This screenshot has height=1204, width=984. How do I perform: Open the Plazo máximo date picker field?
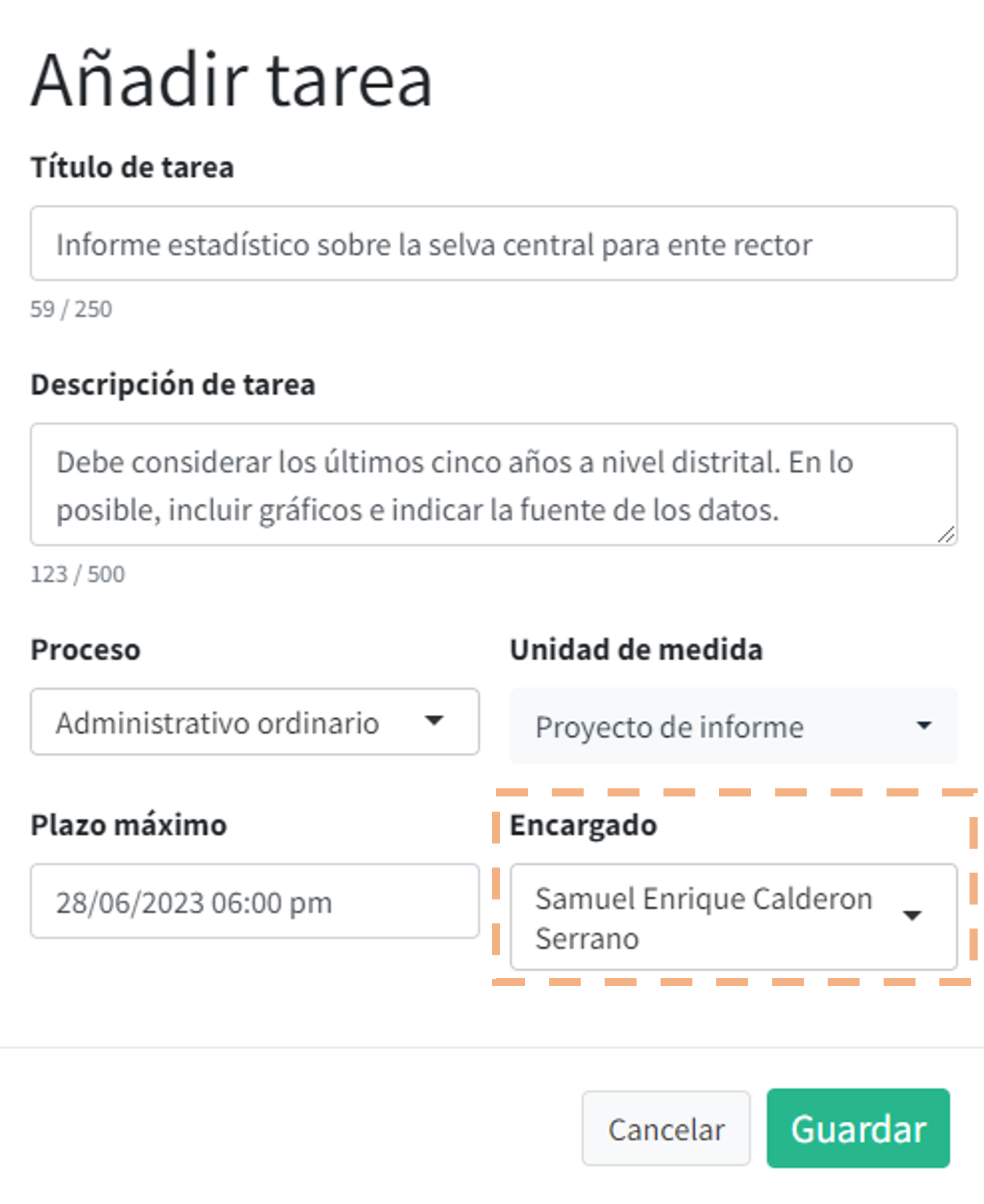[255, 901]
